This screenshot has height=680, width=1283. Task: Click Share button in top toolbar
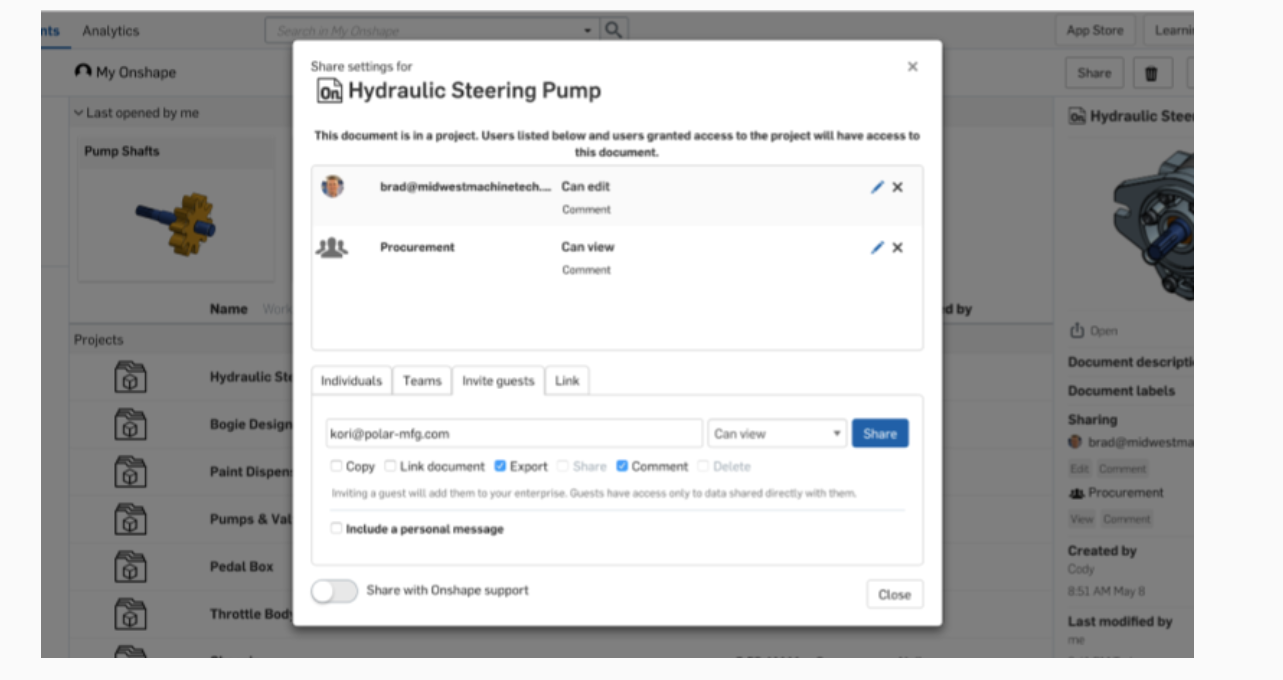point(1094,73)
